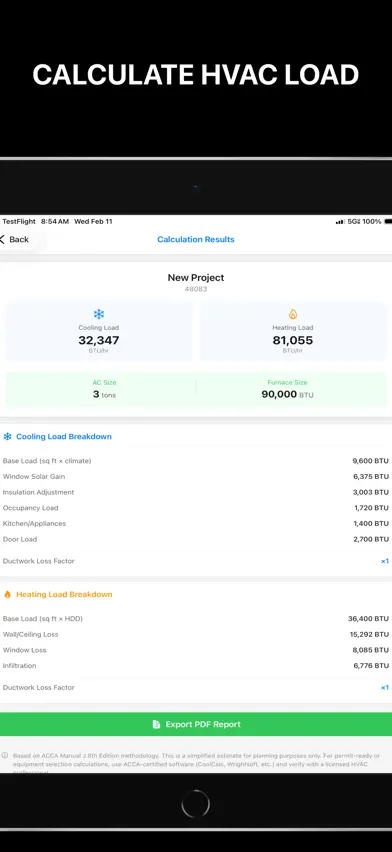This screenshot has width=392, height=852.
Task: Tap the info icon beside the ACCA disclaimer
Action: coord(5,755)
